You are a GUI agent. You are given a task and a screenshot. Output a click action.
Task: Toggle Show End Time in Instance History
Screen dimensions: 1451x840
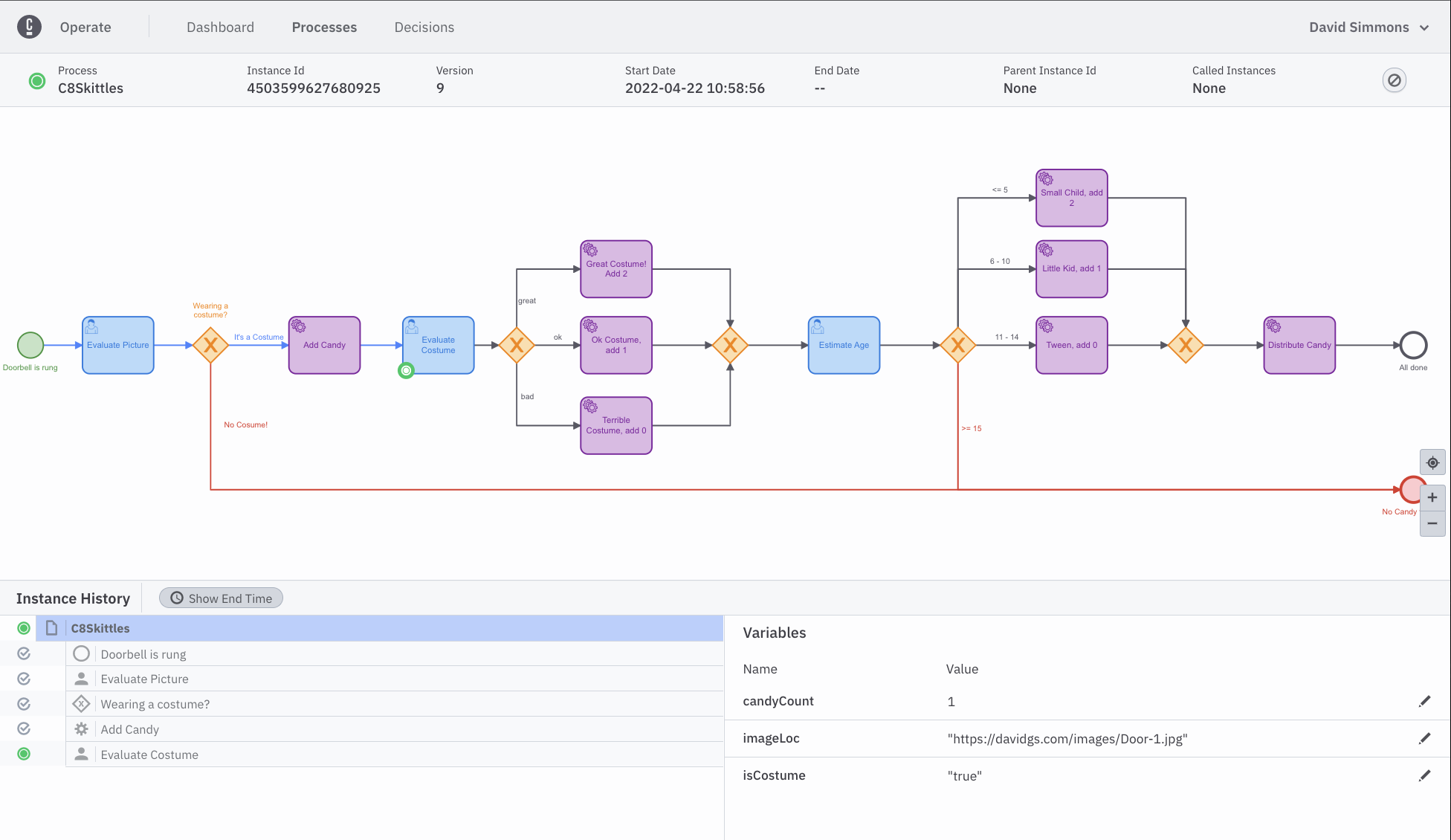pos(221,598)
